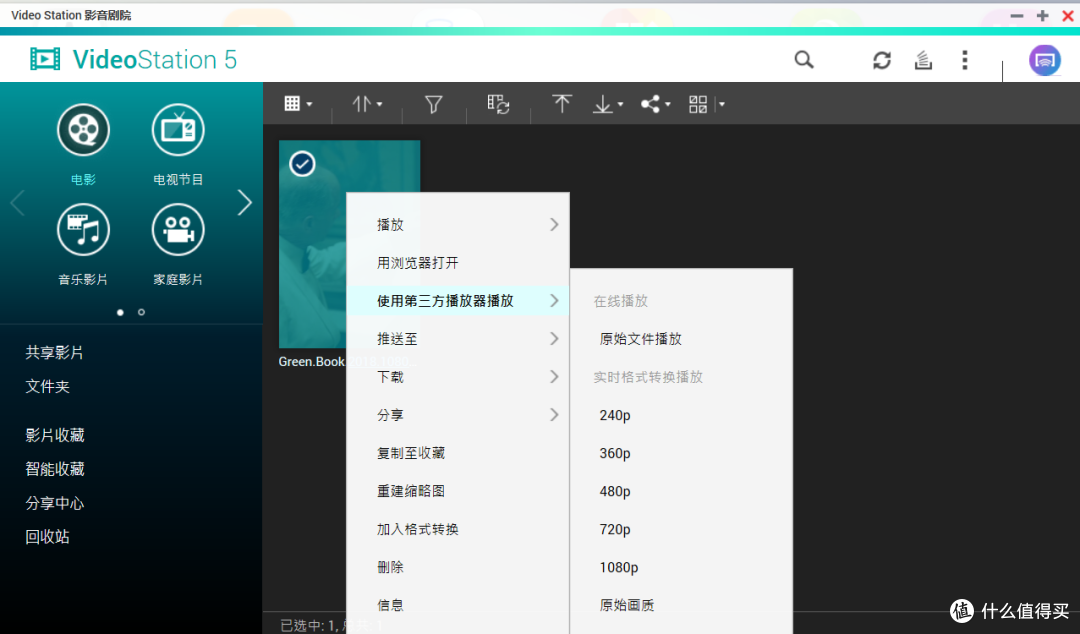Minimize the Video Station window
The height and width of the screenshot is (634, 1080).
coord(1017,15)
